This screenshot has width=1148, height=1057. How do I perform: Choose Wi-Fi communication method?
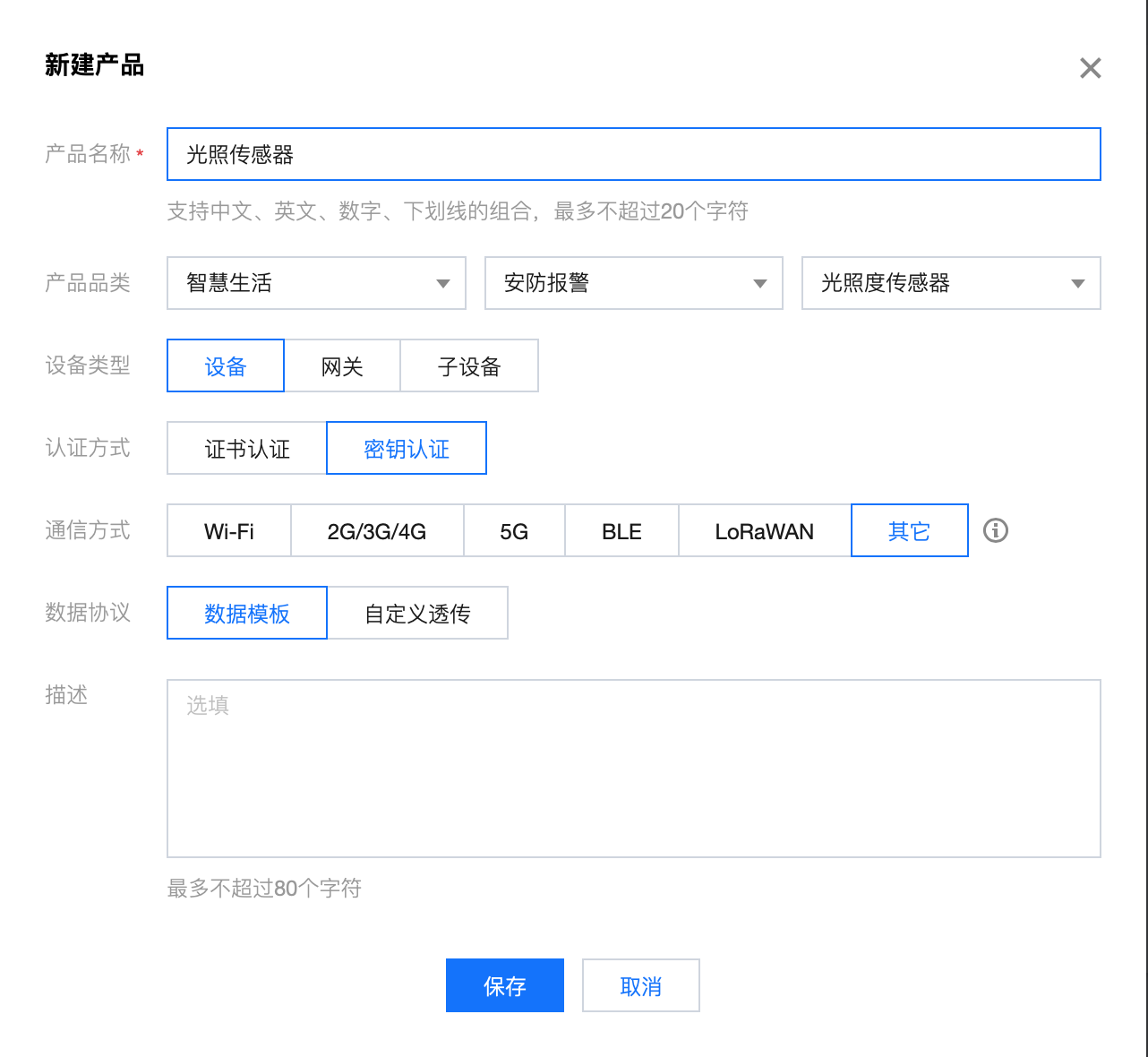pyautogui.click(x=229, y=530)
